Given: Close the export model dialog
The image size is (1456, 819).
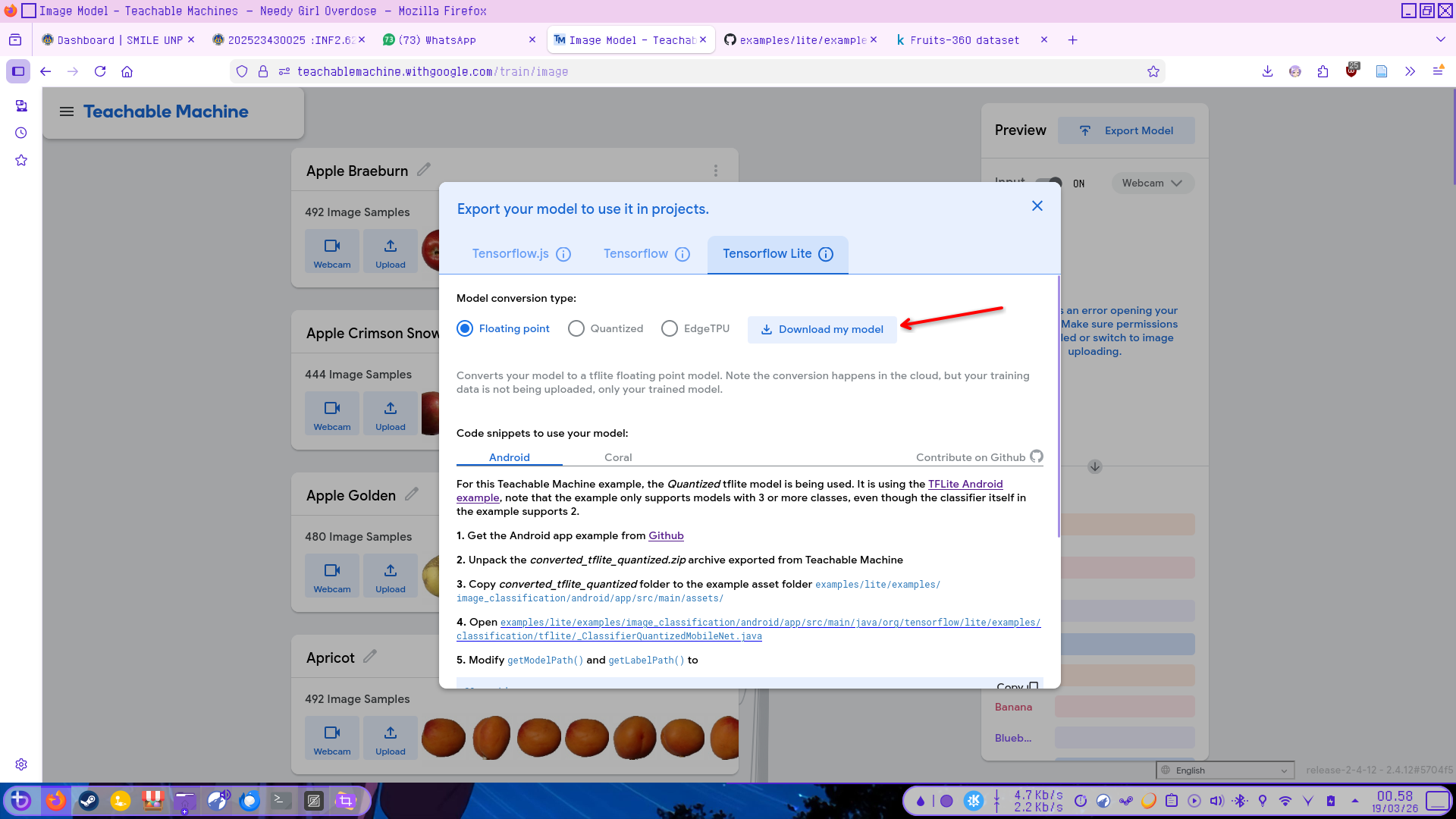Looking at the screenshot, I should pyautogui.click(x=1037, y=206).
